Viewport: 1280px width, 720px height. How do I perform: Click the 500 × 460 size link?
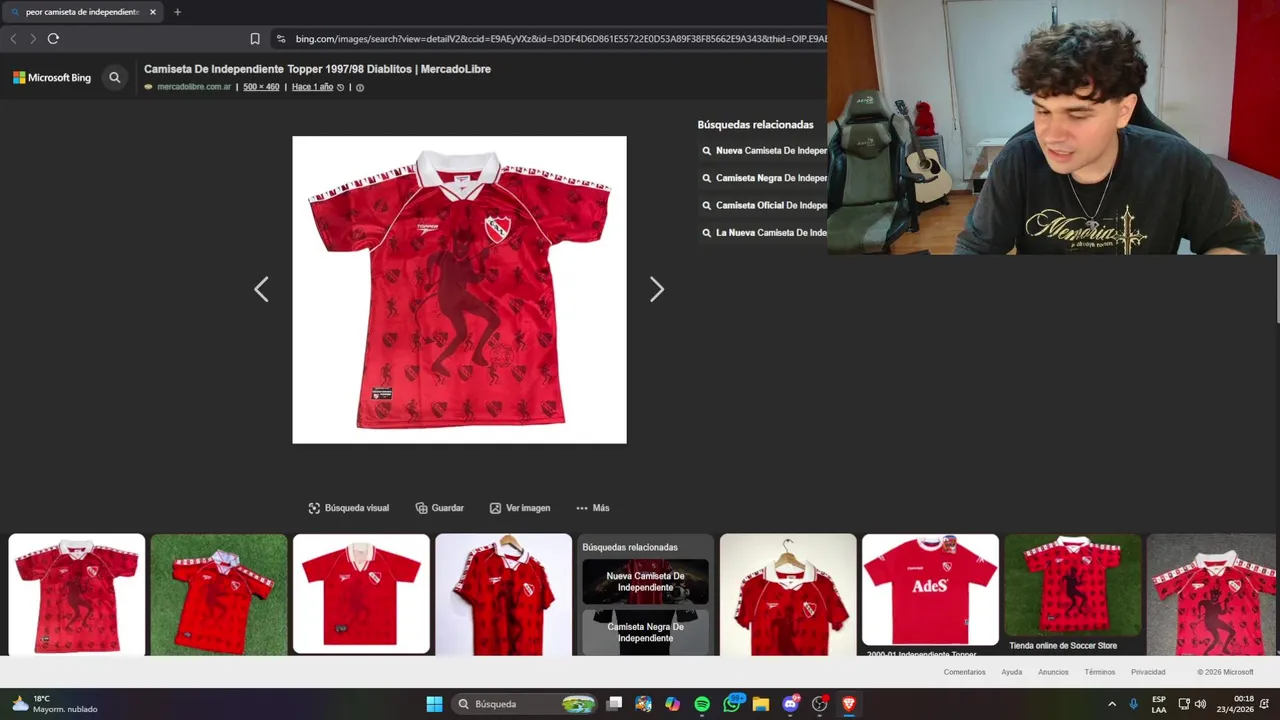click(x=261, y=87)
